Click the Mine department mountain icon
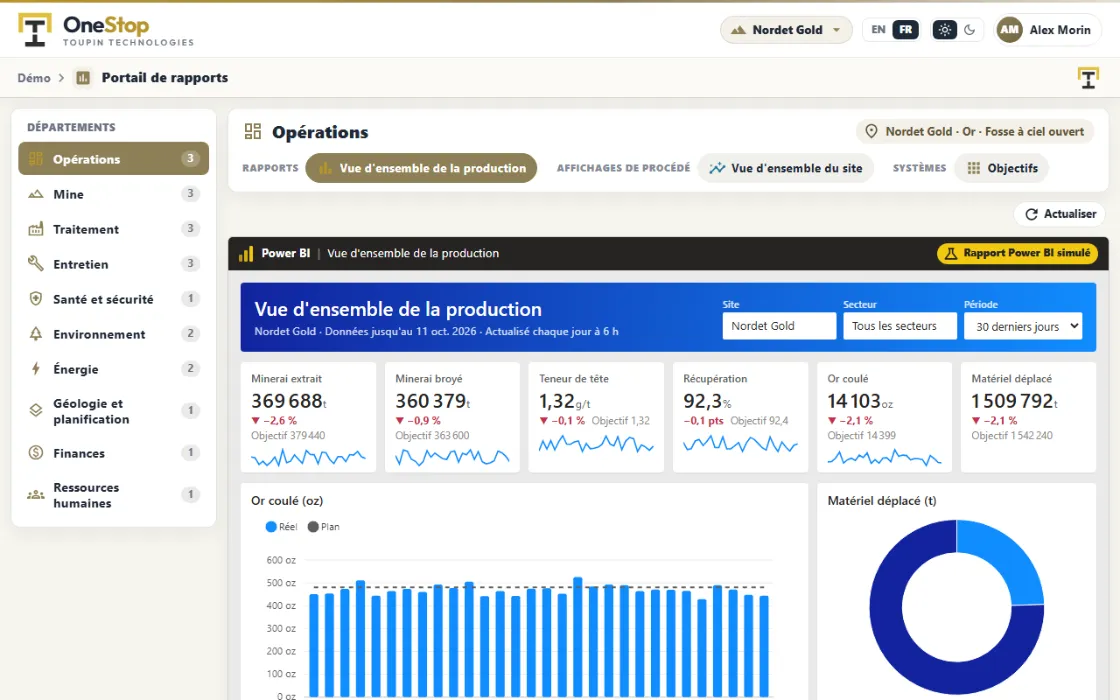Viewport: 1120px width, 700px height. pos(36,194)
